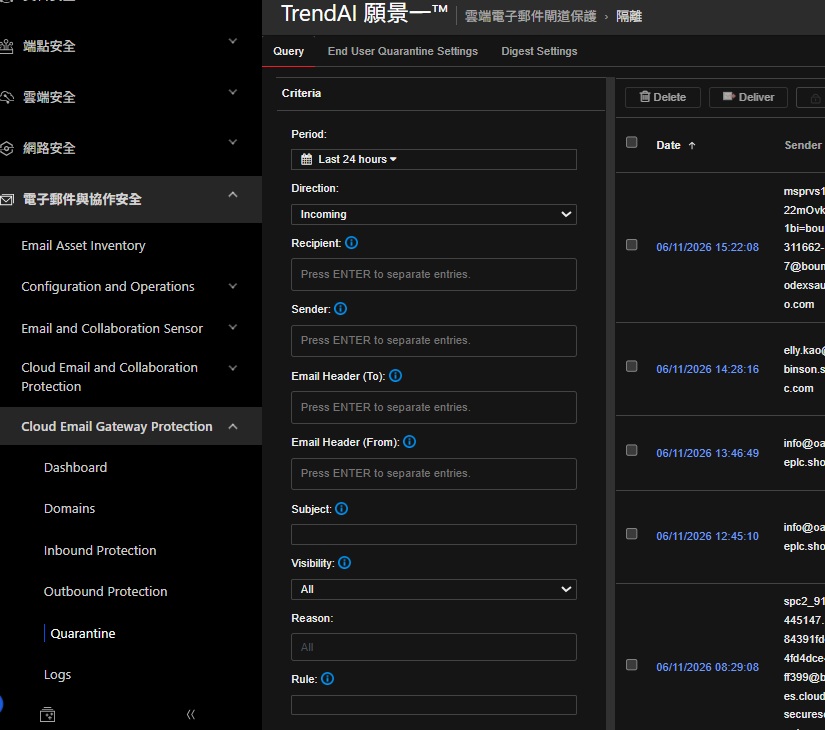Click the info icon next to Recipient

coord(351,243)
